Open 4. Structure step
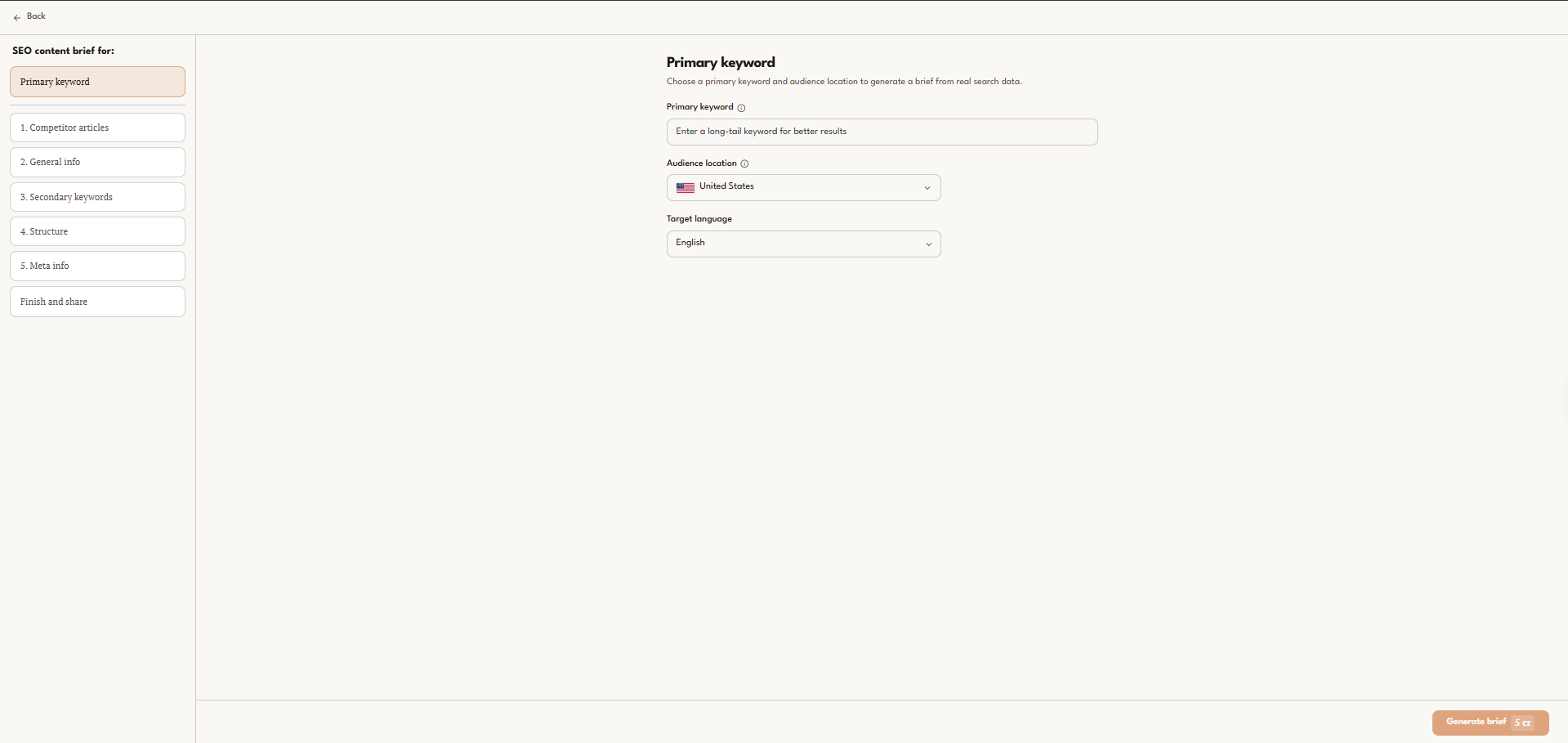 pyautogui.click(x=97, y=231)
